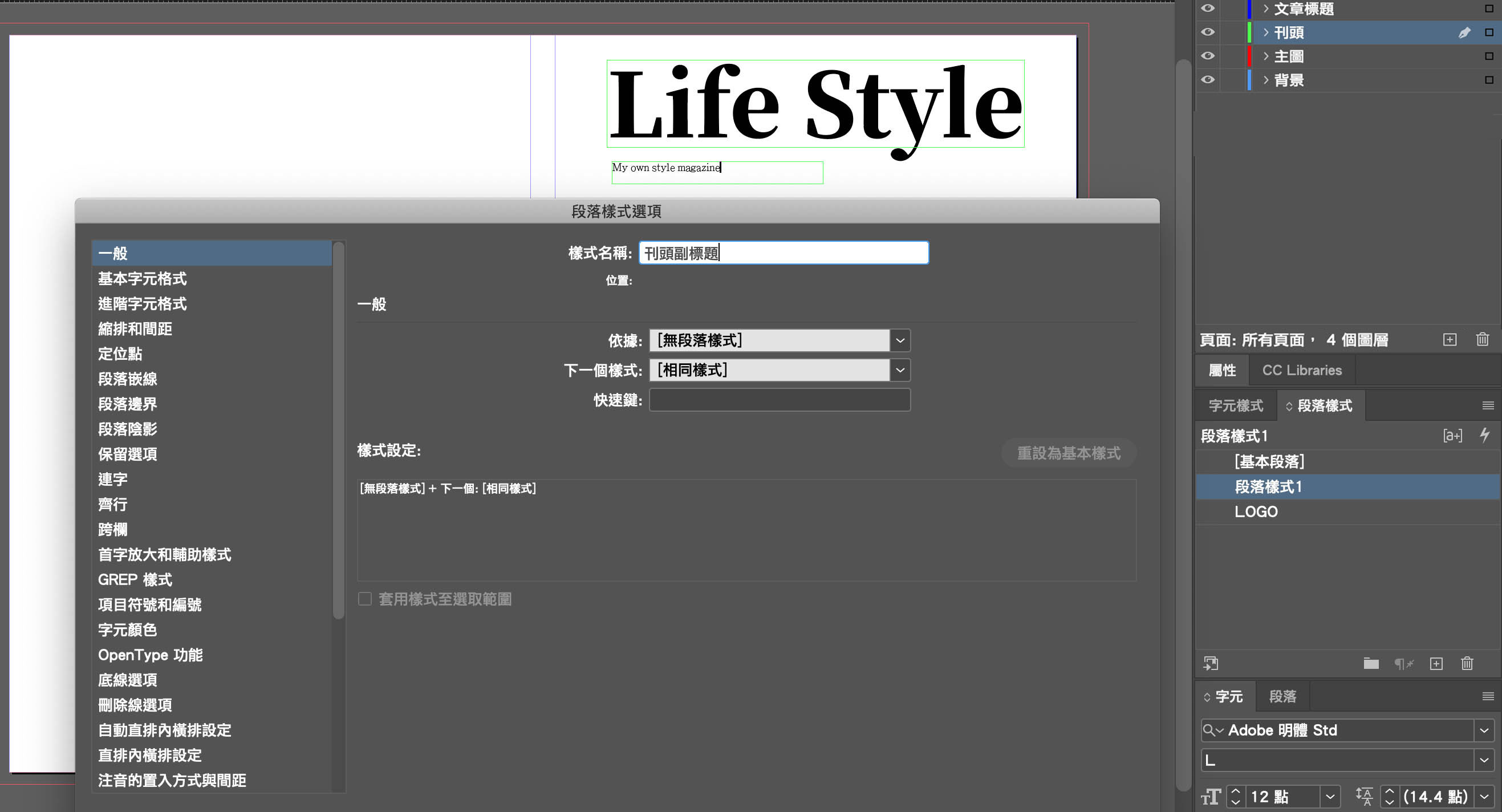
Task: Open the 依據 dropdown
Action: coord(900,340)
